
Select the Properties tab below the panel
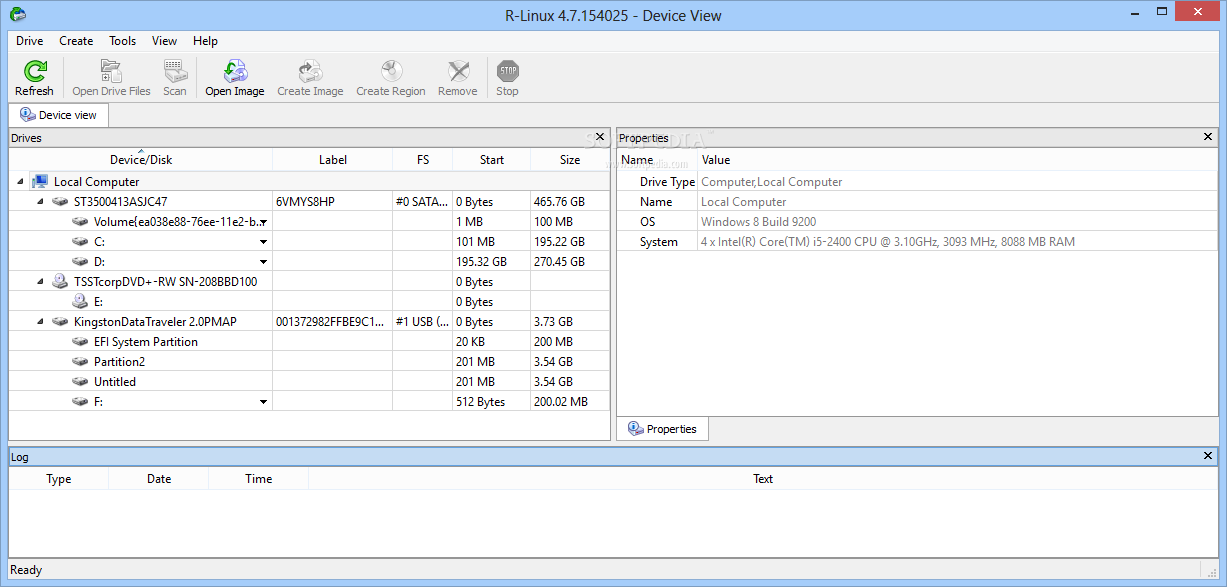pyautogui.click(x=662, y=429)
